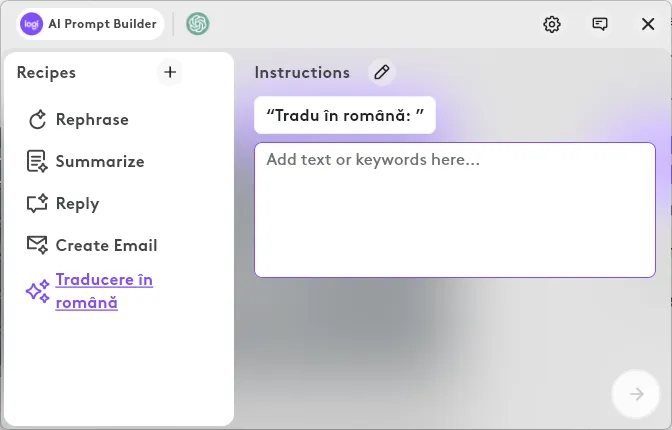Screen dimensions: 672x430
Task: Select the Reply recipe text
Action: click(77, 204)
